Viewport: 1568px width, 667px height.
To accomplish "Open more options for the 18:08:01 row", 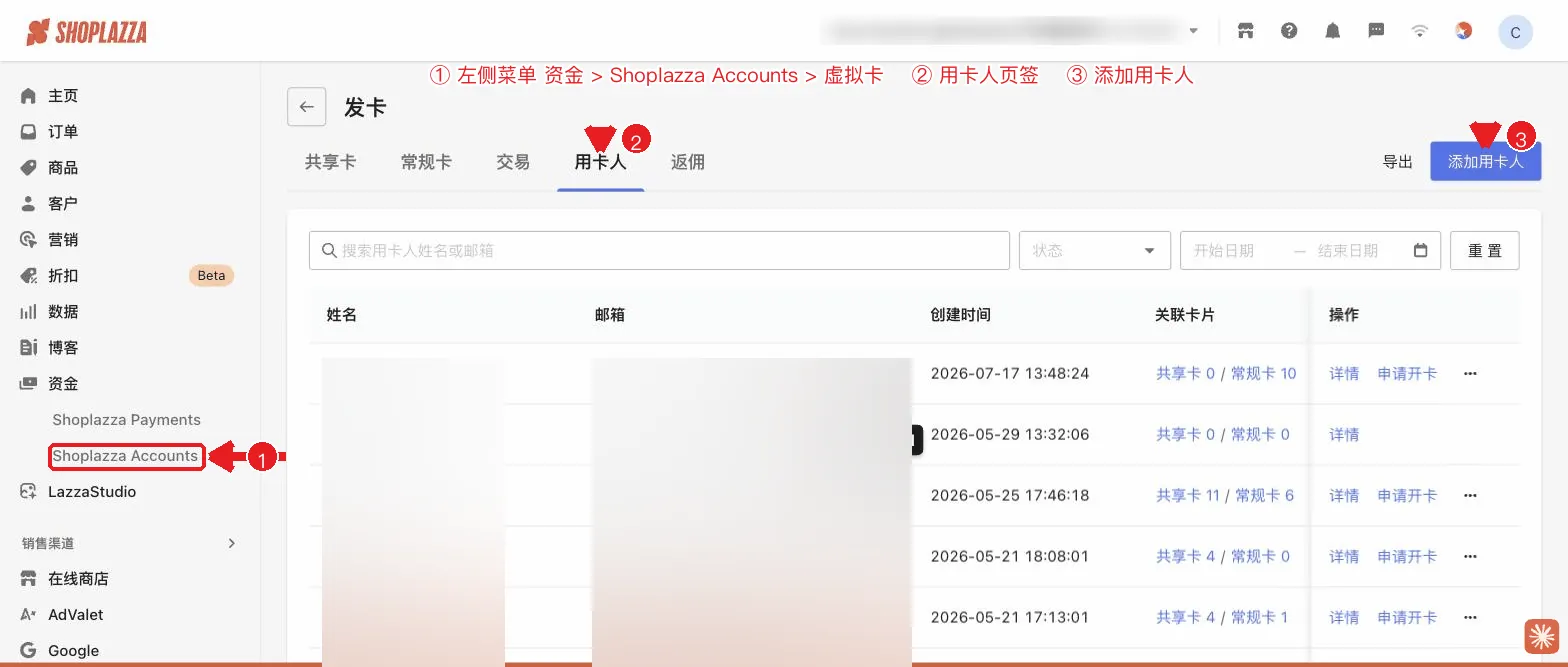I will [x=1470, y=557].
